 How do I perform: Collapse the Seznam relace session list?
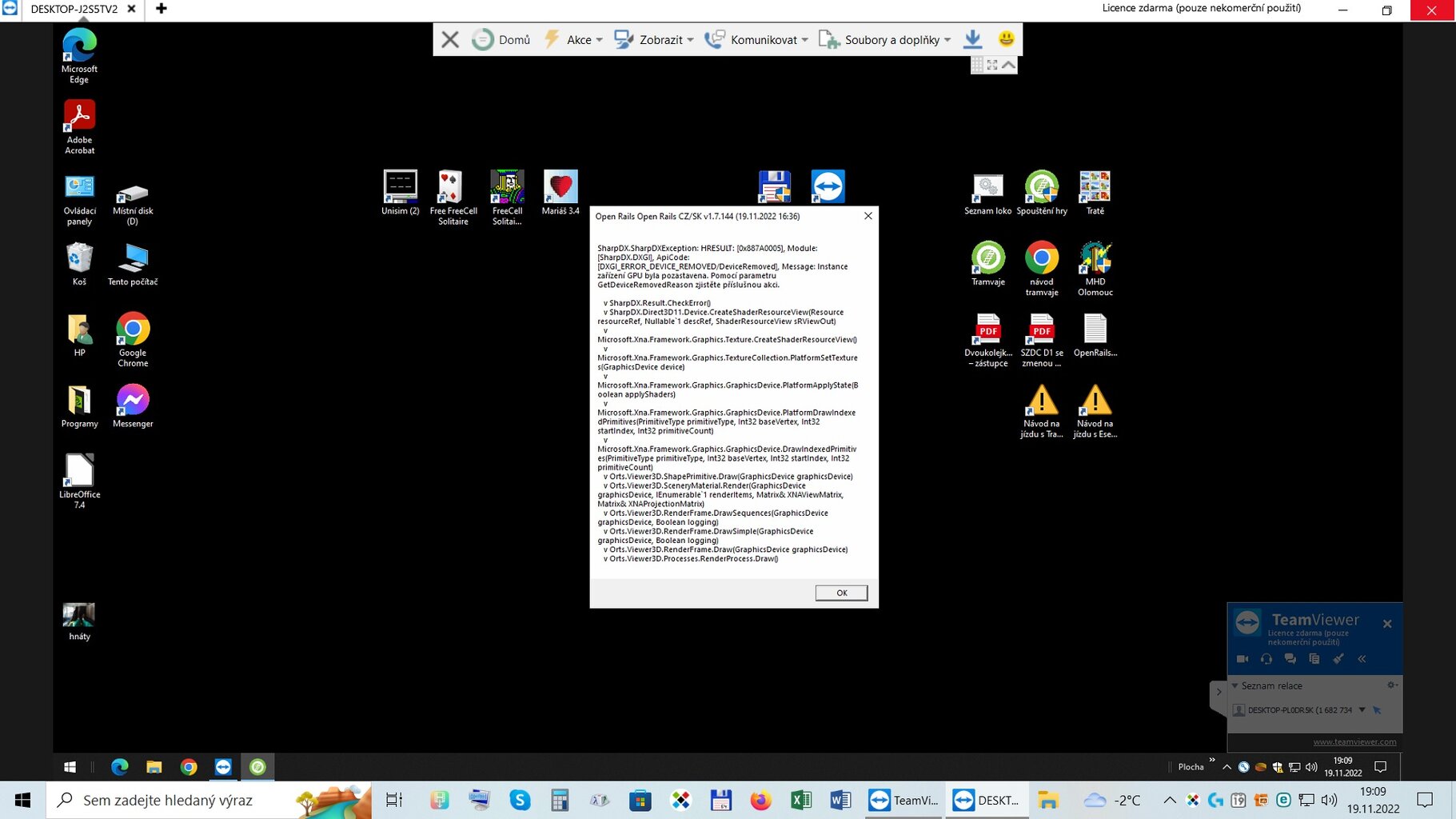point(1235,685)
